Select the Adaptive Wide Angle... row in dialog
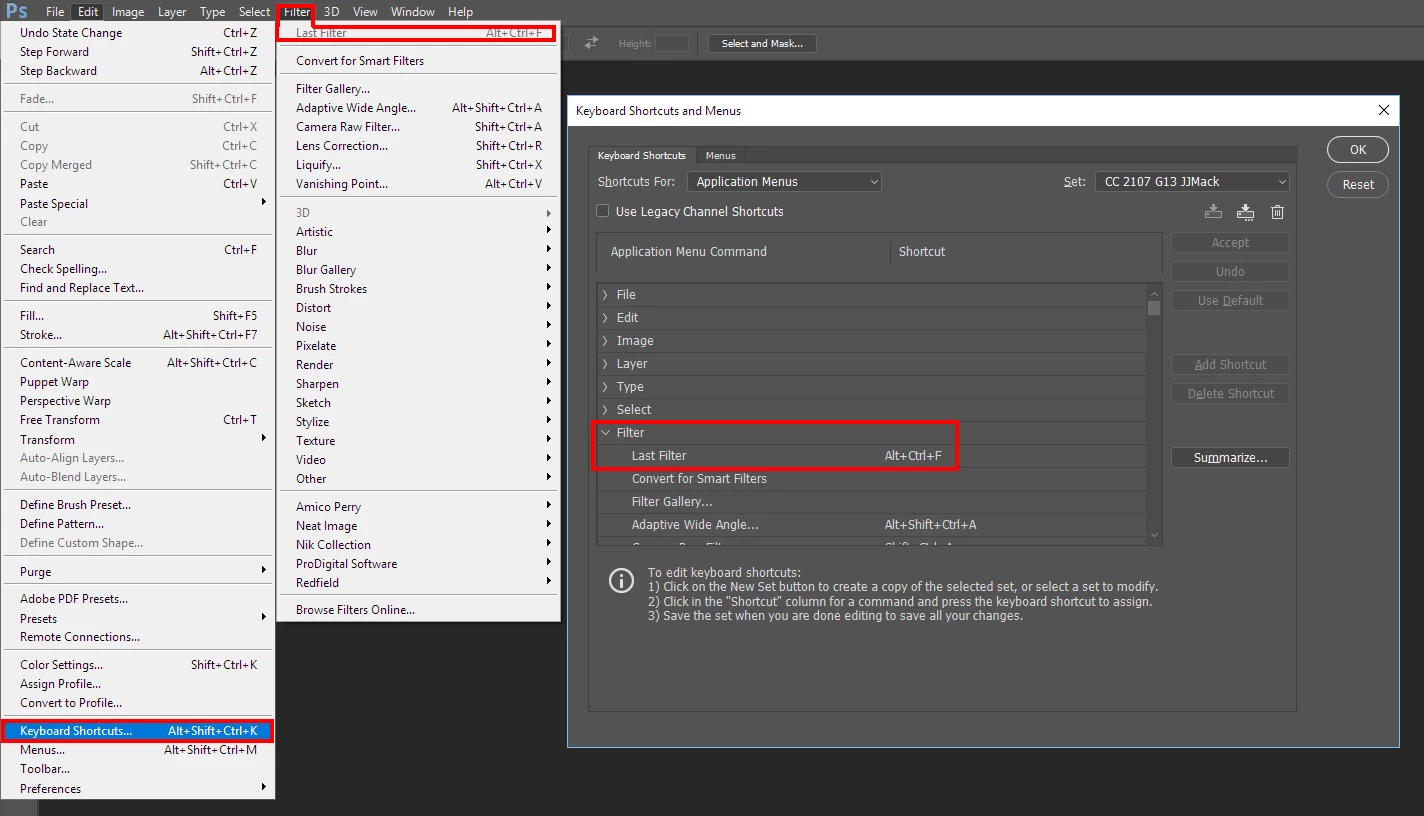 pos(872,525)
